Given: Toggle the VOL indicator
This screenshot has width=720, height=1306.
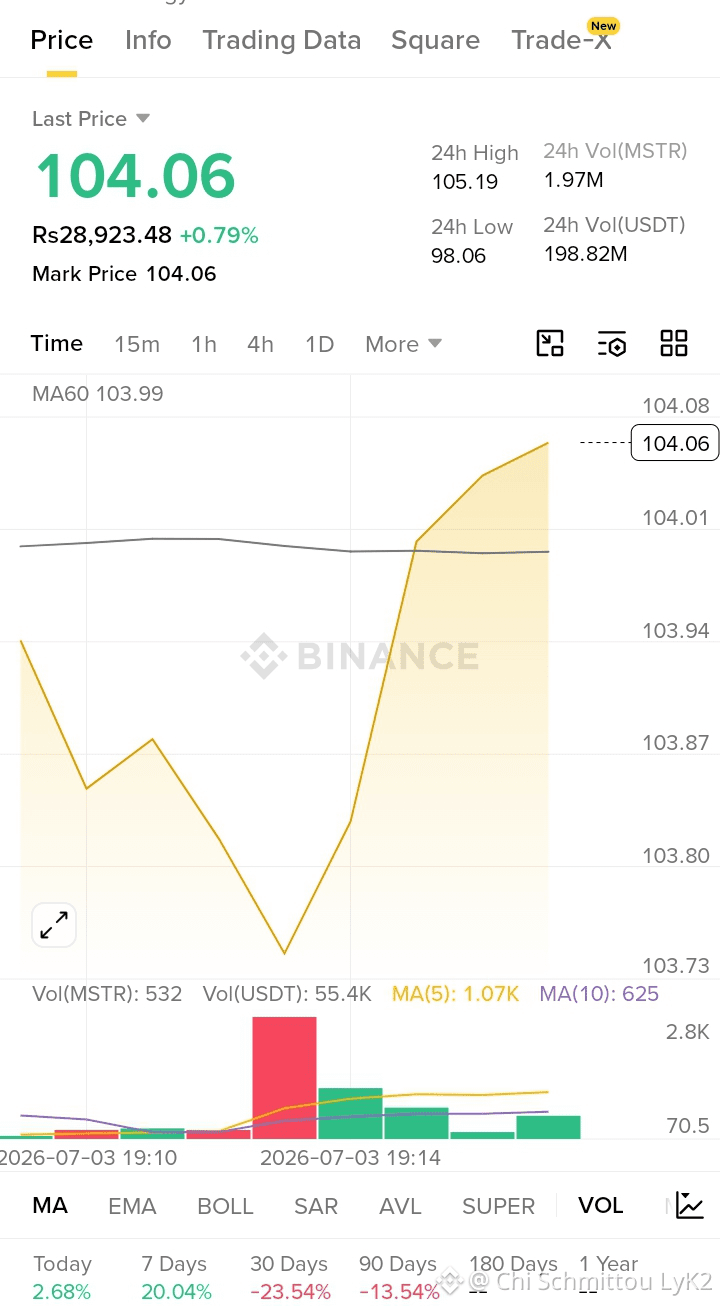Looking at the screenshot, I should [601, 1205].
